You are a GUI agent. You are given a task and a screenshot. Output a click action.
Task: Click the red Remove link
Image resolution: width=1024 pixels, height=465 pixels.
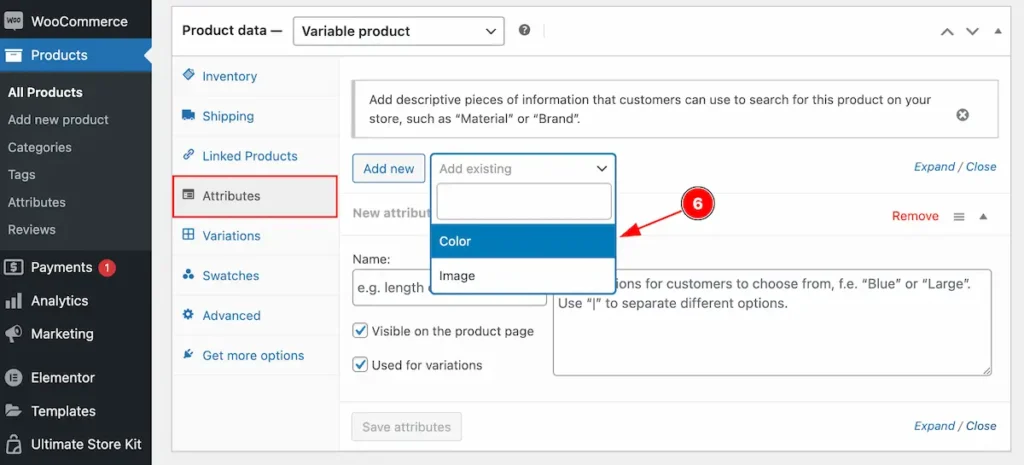(x=915, y=216)
